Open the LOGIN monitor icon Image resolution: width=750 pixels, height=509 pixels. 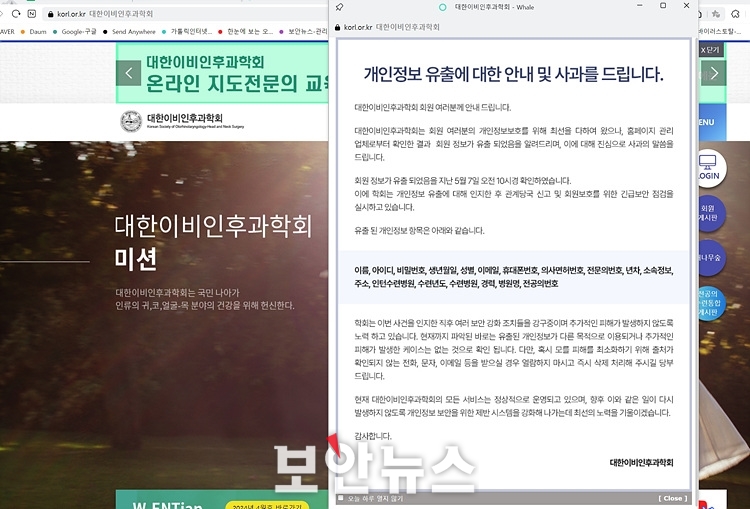tap(710, 168)
